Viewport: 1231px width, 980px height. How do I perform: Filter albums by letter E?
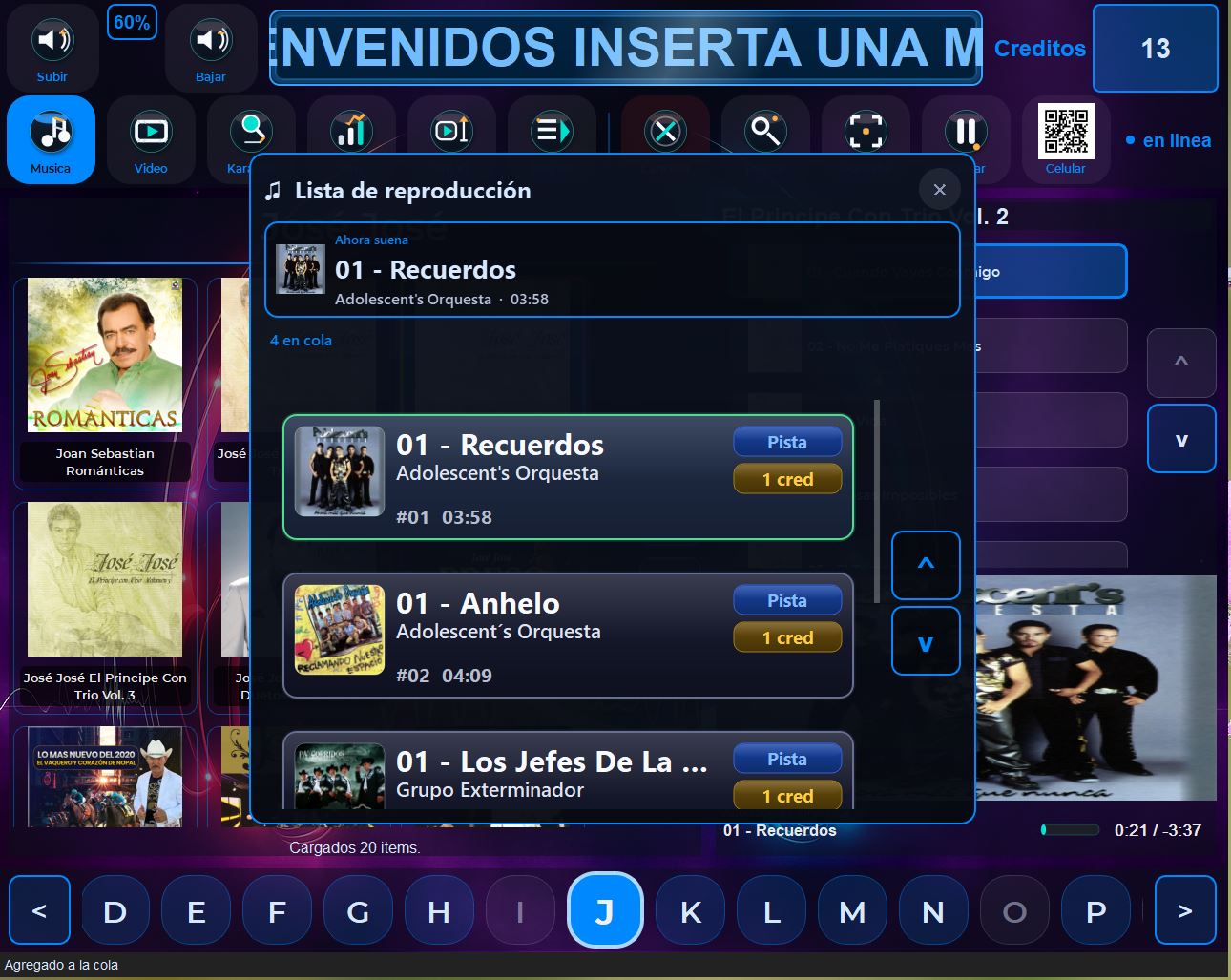pyautogui.click(x=197, y=912)
